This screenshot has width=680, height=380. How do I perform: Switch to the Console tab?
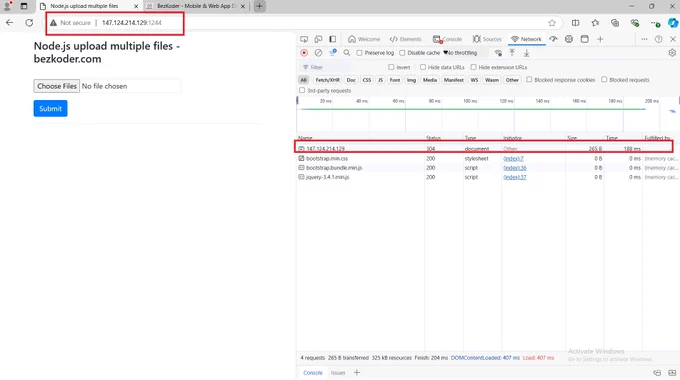(x=448, y=39)
